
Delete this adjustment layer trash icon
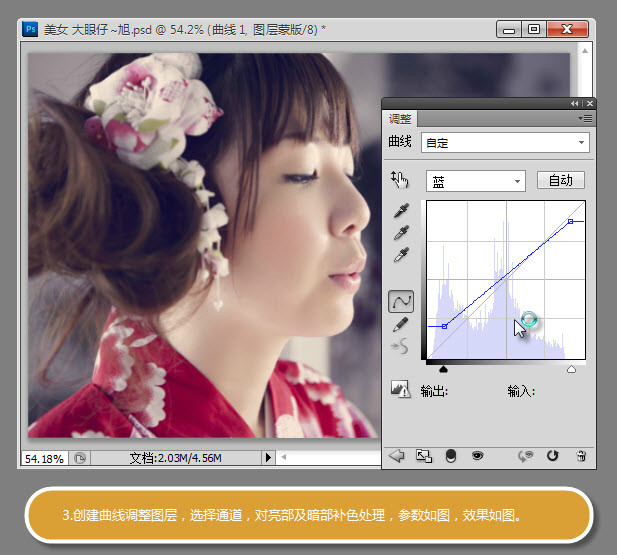(581, 456)
